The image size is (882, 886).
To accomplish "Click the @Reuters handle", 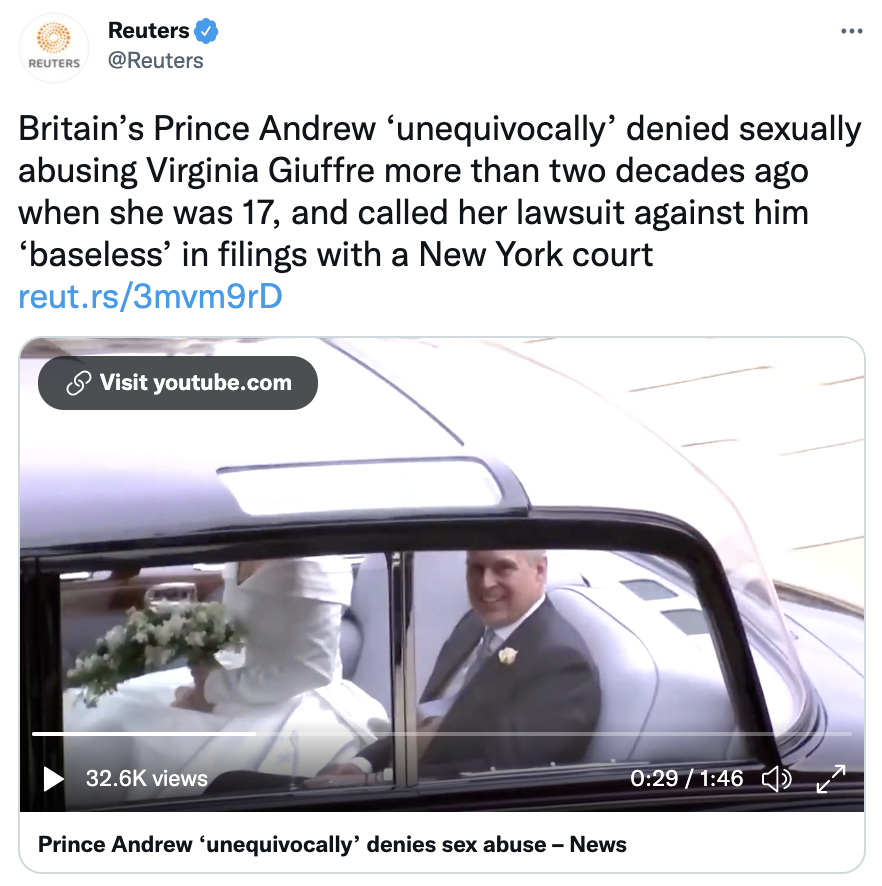I will coord(155,60).
